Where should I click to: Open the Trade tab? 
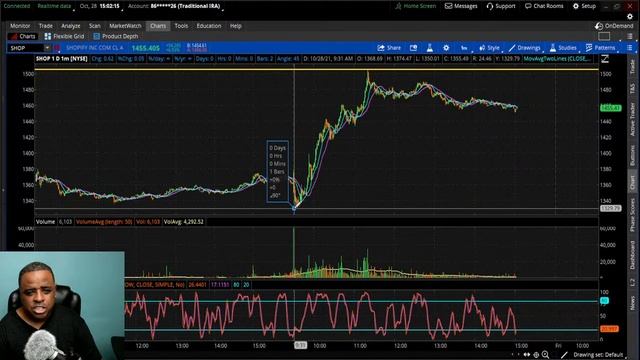(46, 26)
